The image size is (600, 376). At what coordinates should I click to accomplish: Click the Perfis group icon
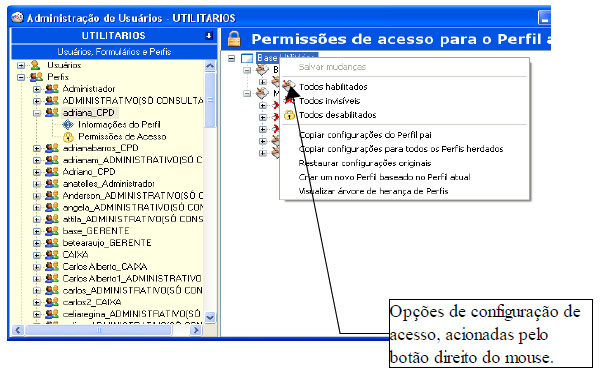pos(36,77)
